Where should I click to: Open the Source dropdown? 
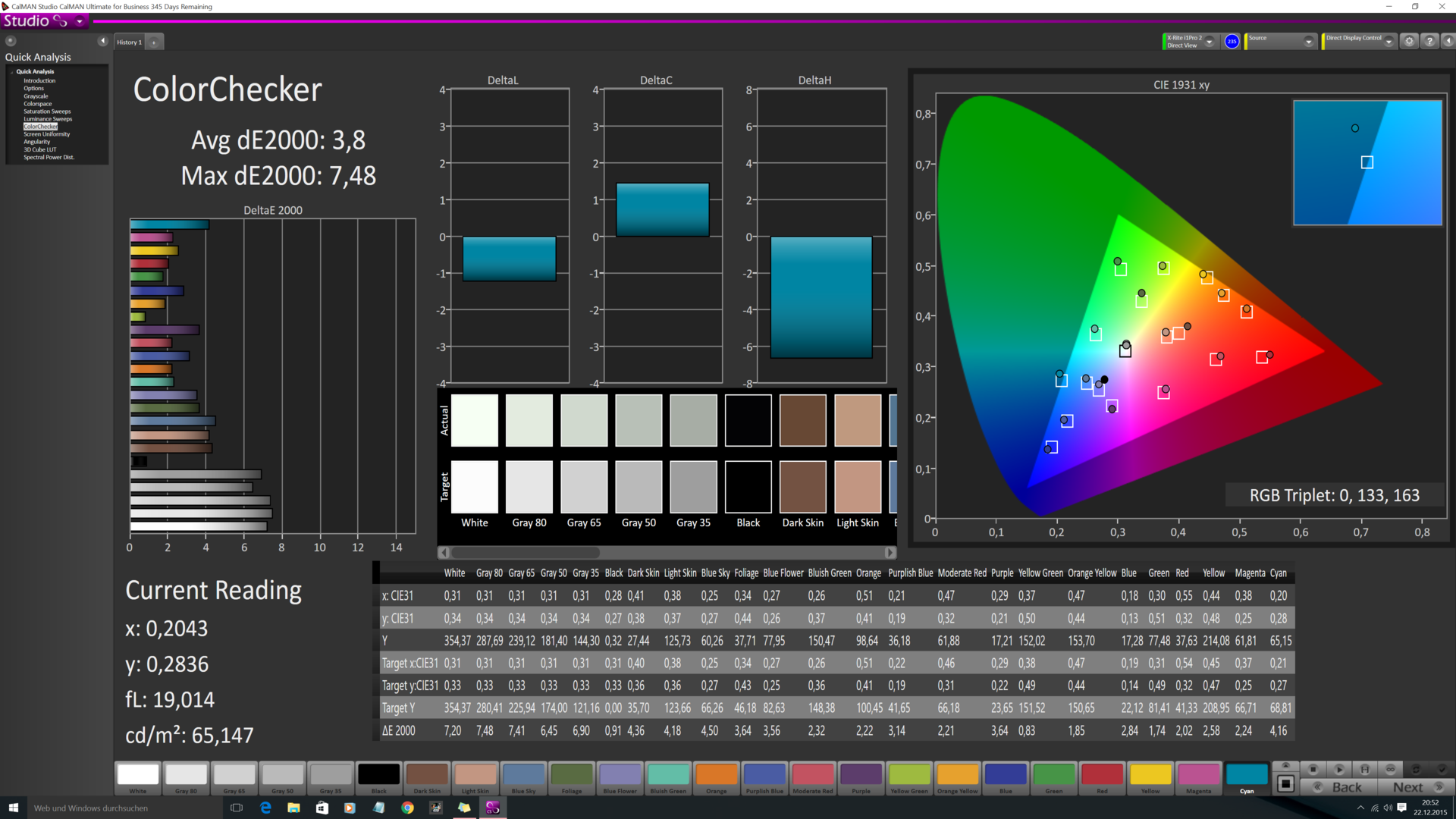1308,42
